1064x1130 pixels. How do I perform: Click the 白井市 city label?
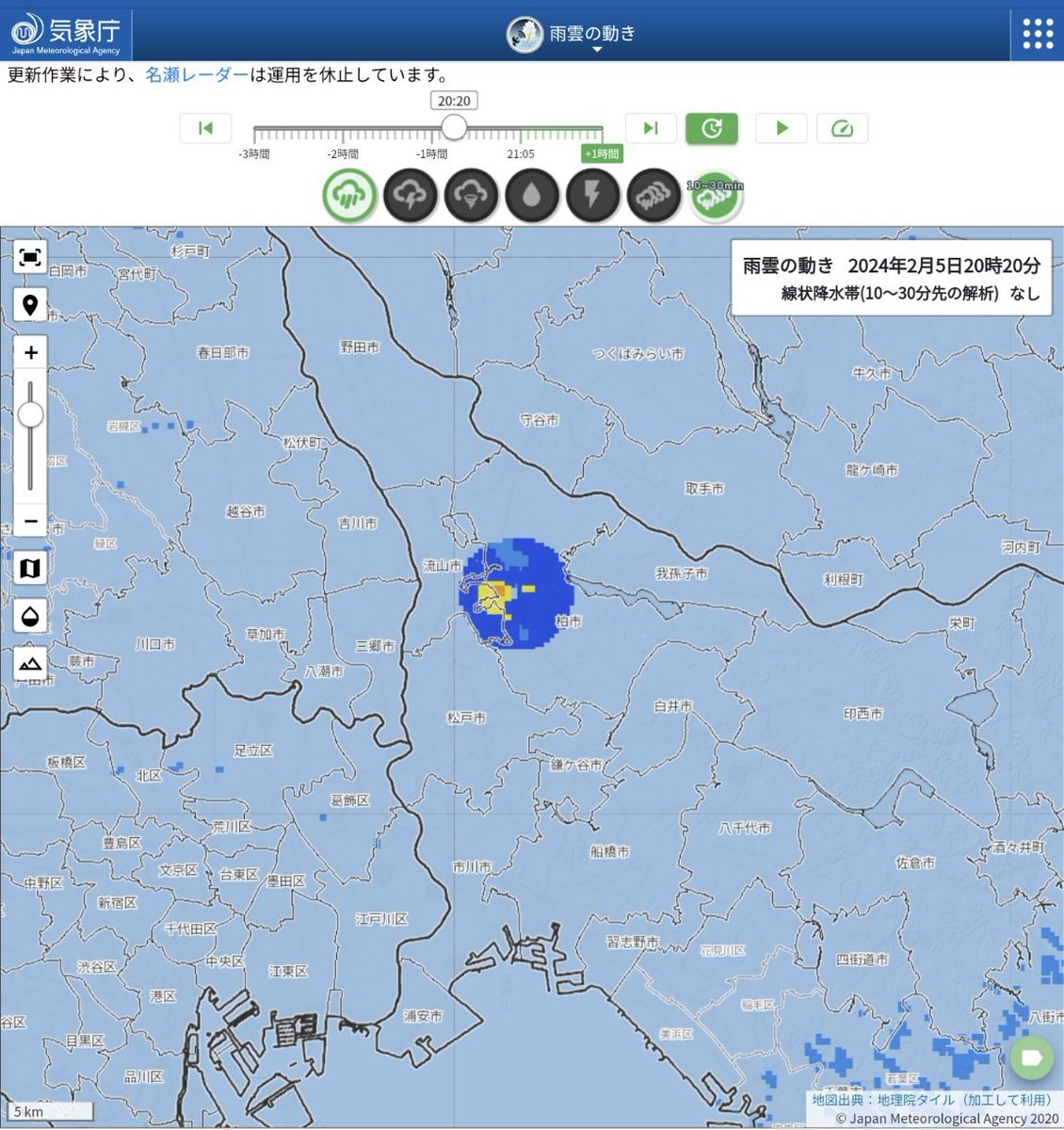click(673, 705)
